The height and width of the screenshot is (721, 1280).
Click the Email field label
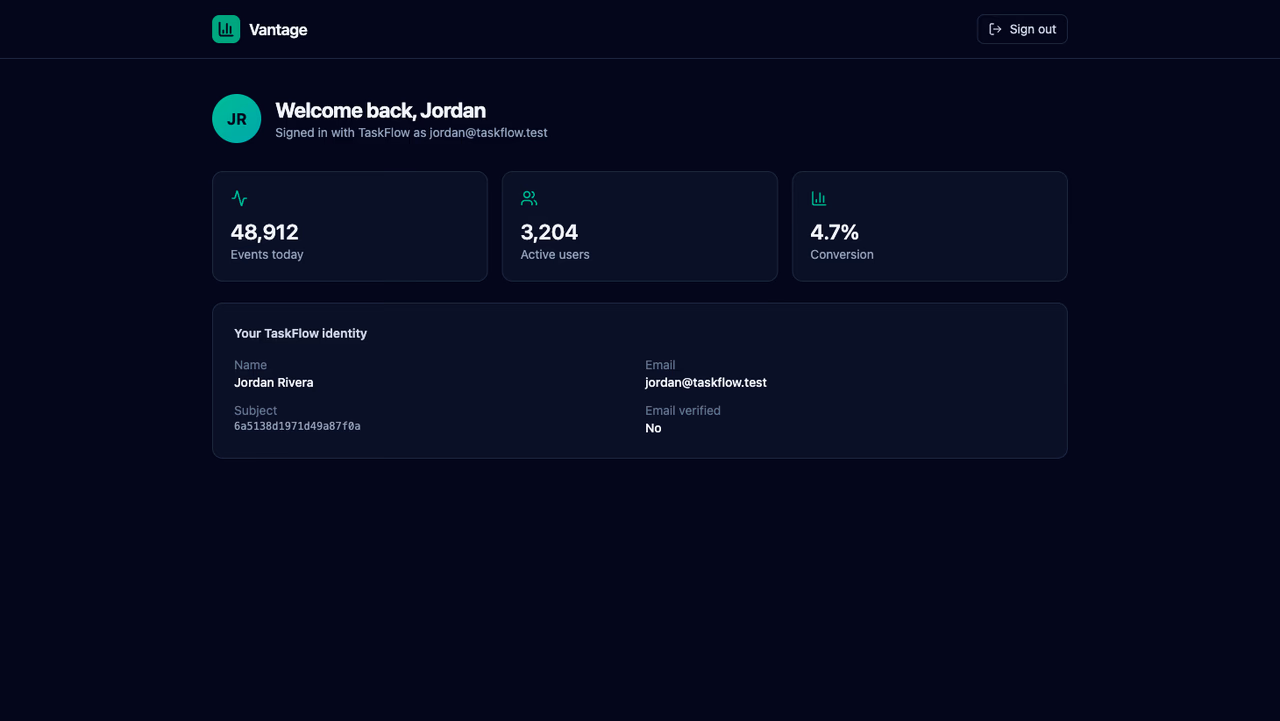coord(660,365)
